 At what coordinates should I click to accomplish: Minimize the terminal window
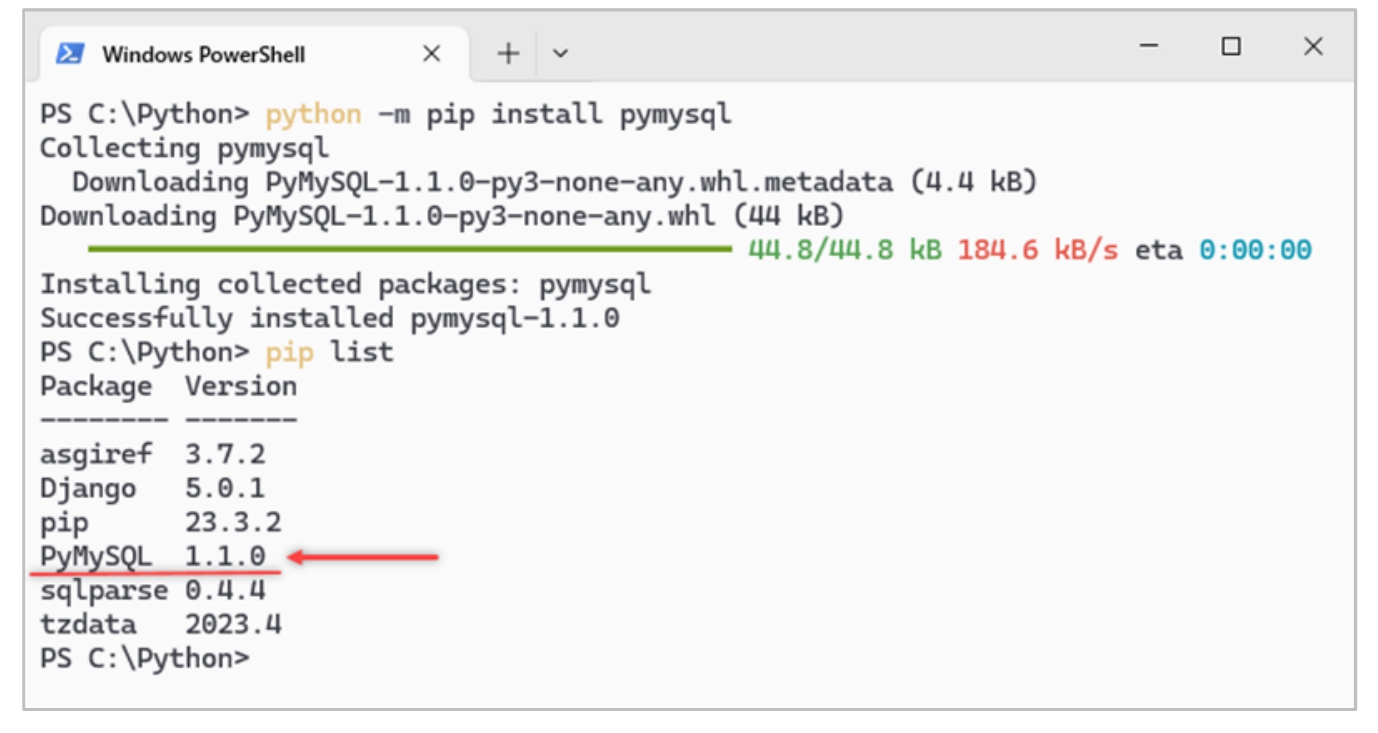point(1149,46)
